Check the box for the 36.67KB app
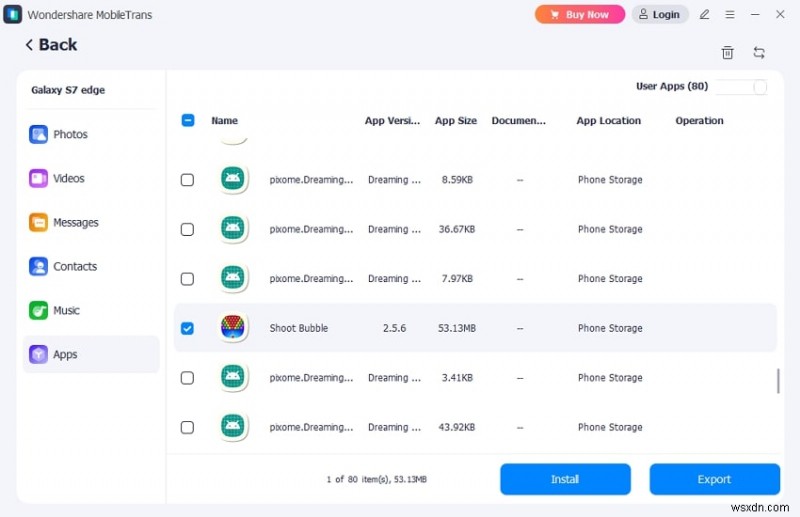This screenshot has height=517, width=800. coord(187,229)
